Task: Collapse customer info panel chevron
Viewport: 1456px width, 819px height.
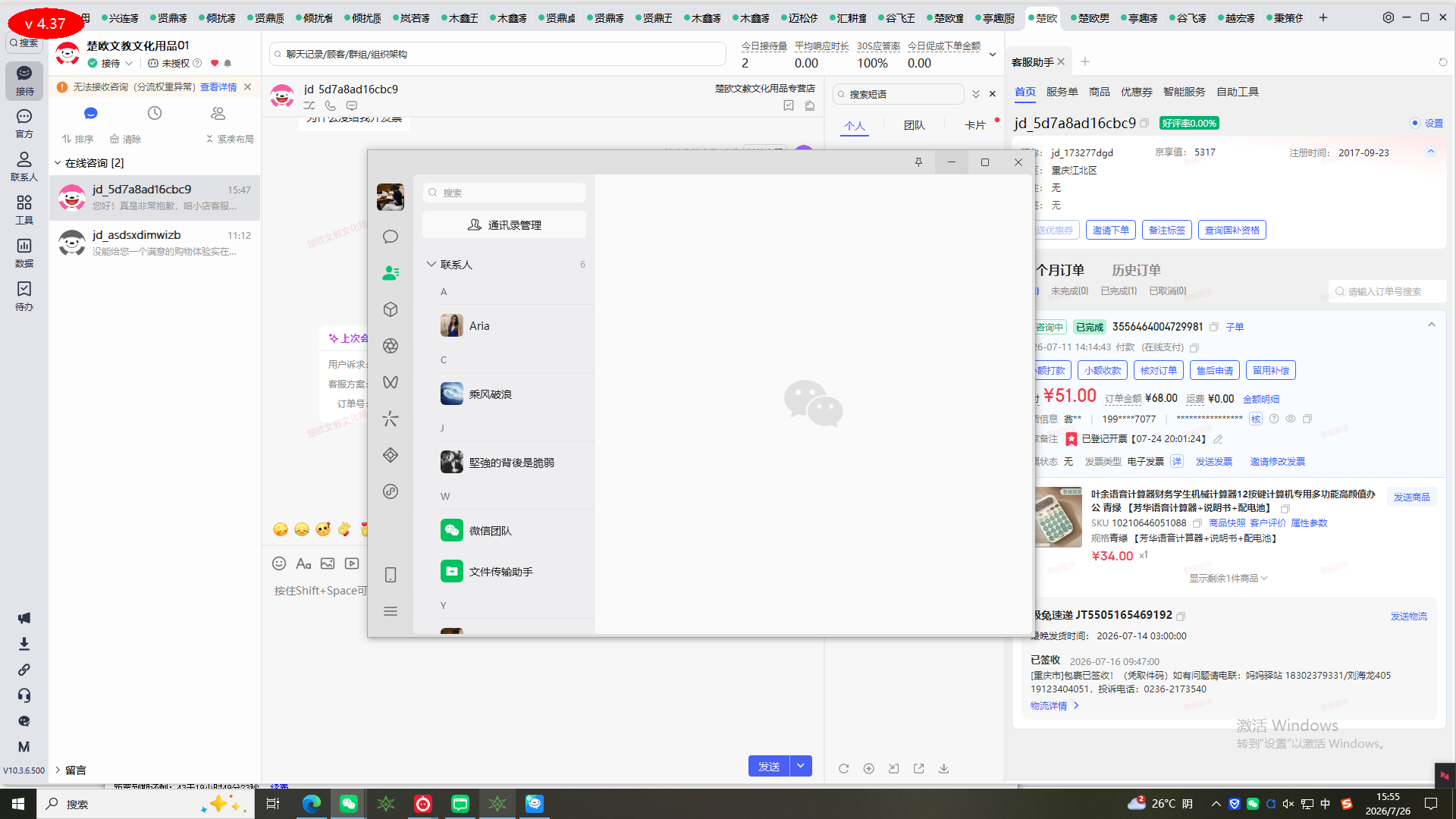Action: [1431, 152]
